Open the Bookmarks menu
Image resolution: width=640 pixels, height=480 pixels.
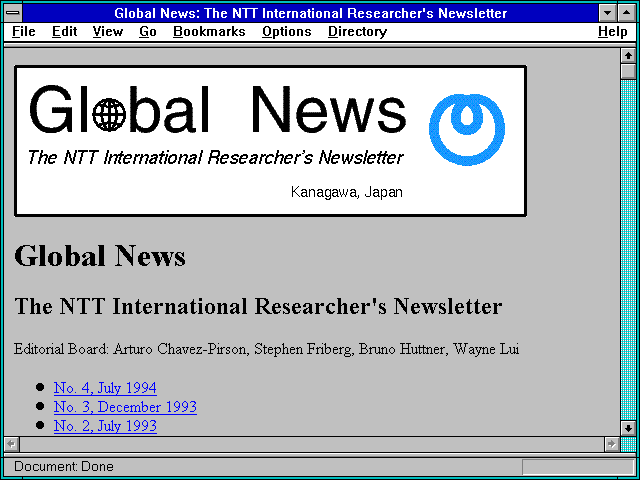(209, 32)
